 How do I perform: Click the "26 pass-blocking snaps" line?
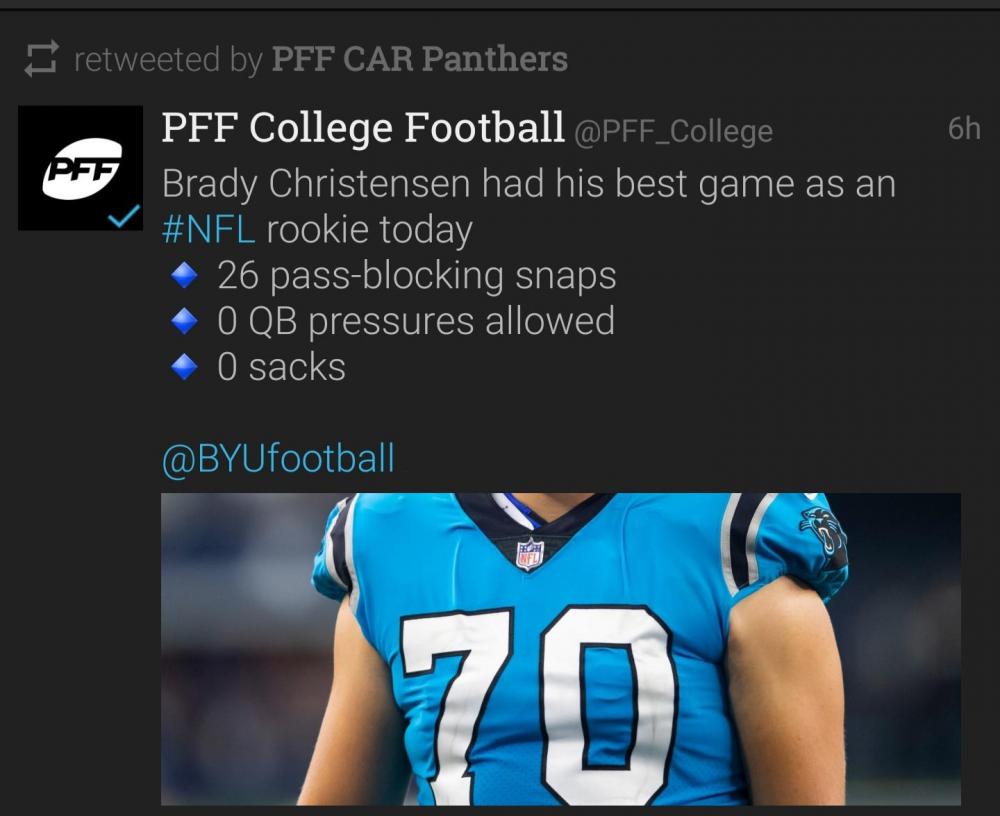click(416, 275)
